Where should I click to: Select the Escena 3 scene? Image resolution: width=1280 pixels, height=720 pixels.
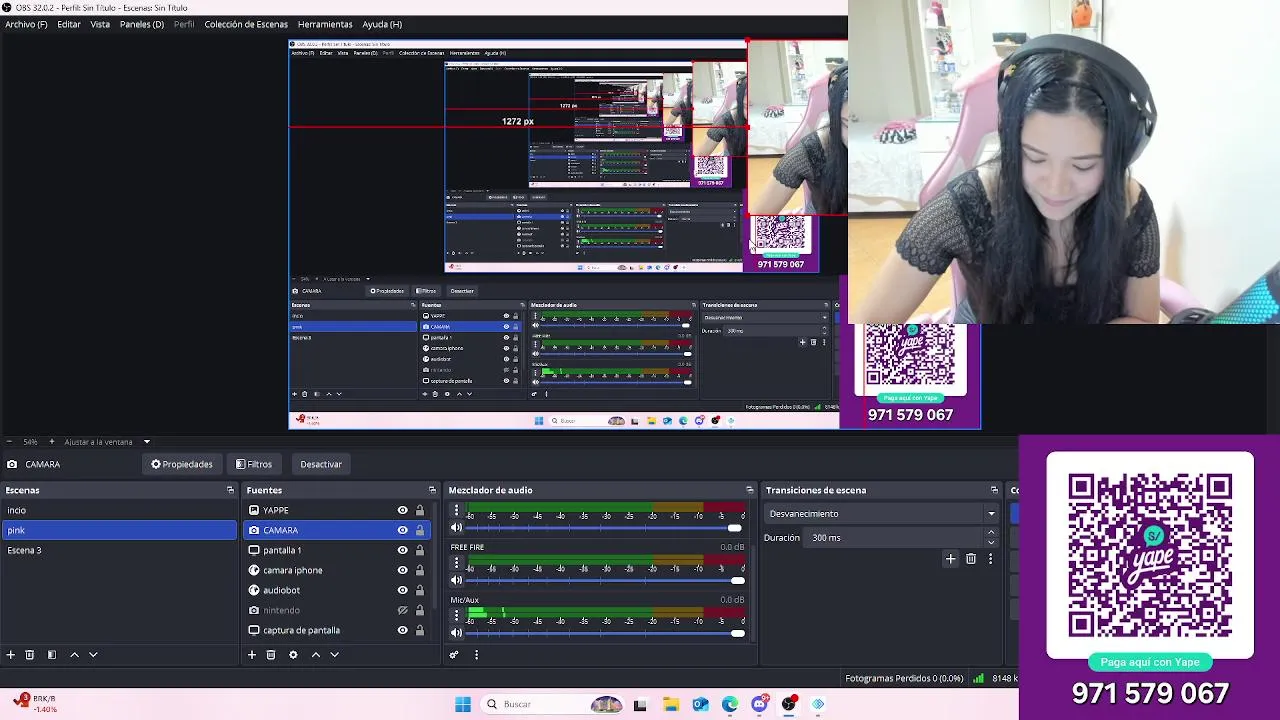[x=119, y=550]
